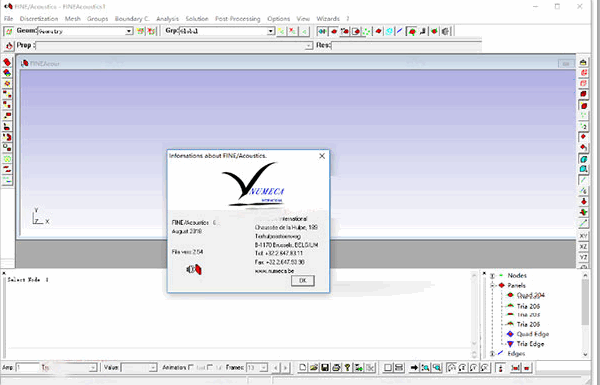Click the XZ view button
Image resolution: width=600 pixels, height=385 pixels.
tap(583, 247)
